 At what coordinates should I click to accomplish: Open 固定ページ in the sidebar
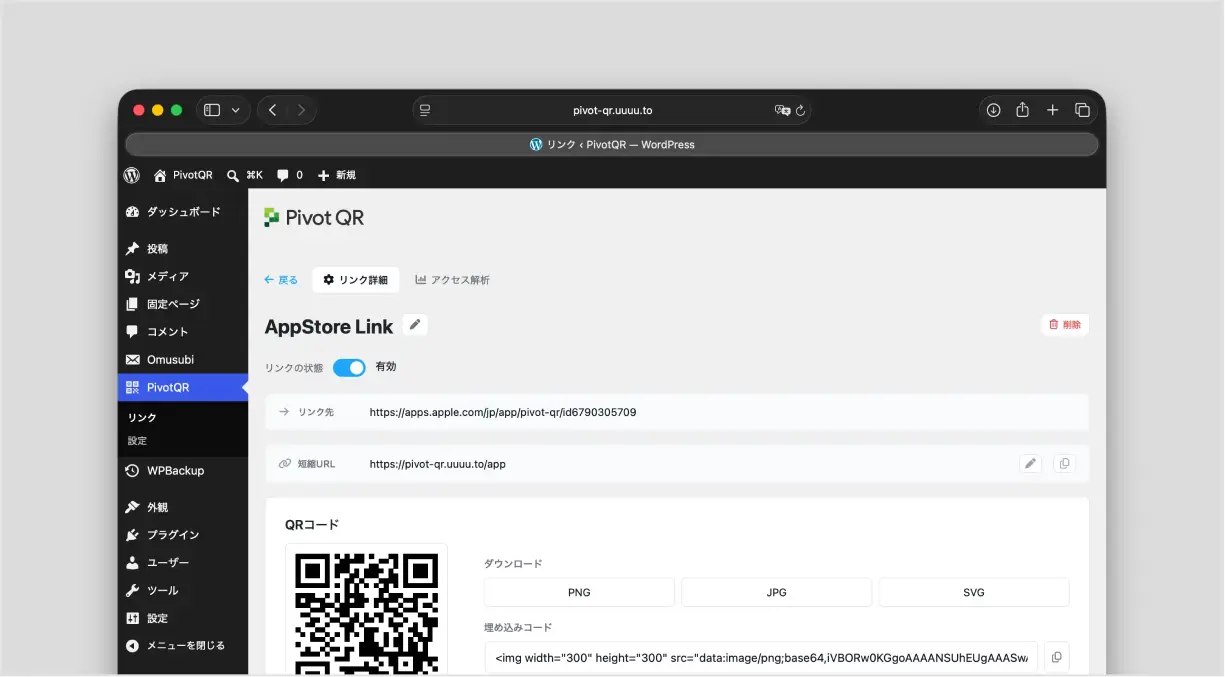click(x=183, y=304)
